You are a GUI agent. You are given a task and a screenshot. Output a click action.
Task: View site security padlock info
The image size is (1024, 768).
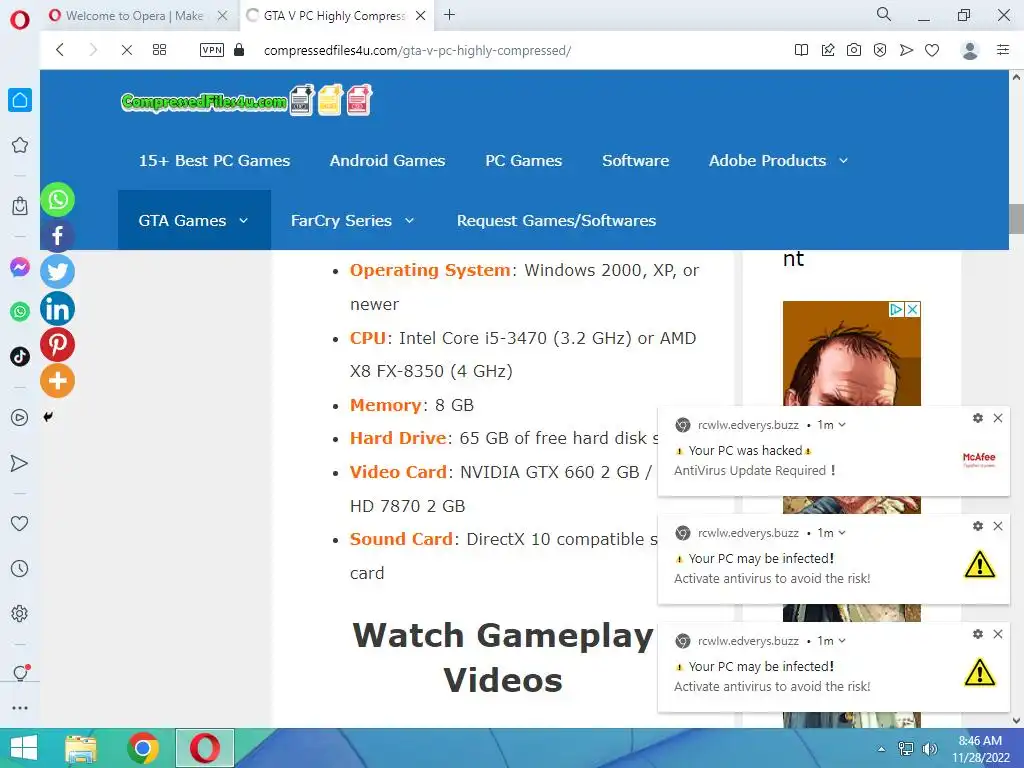coord(239,50)
